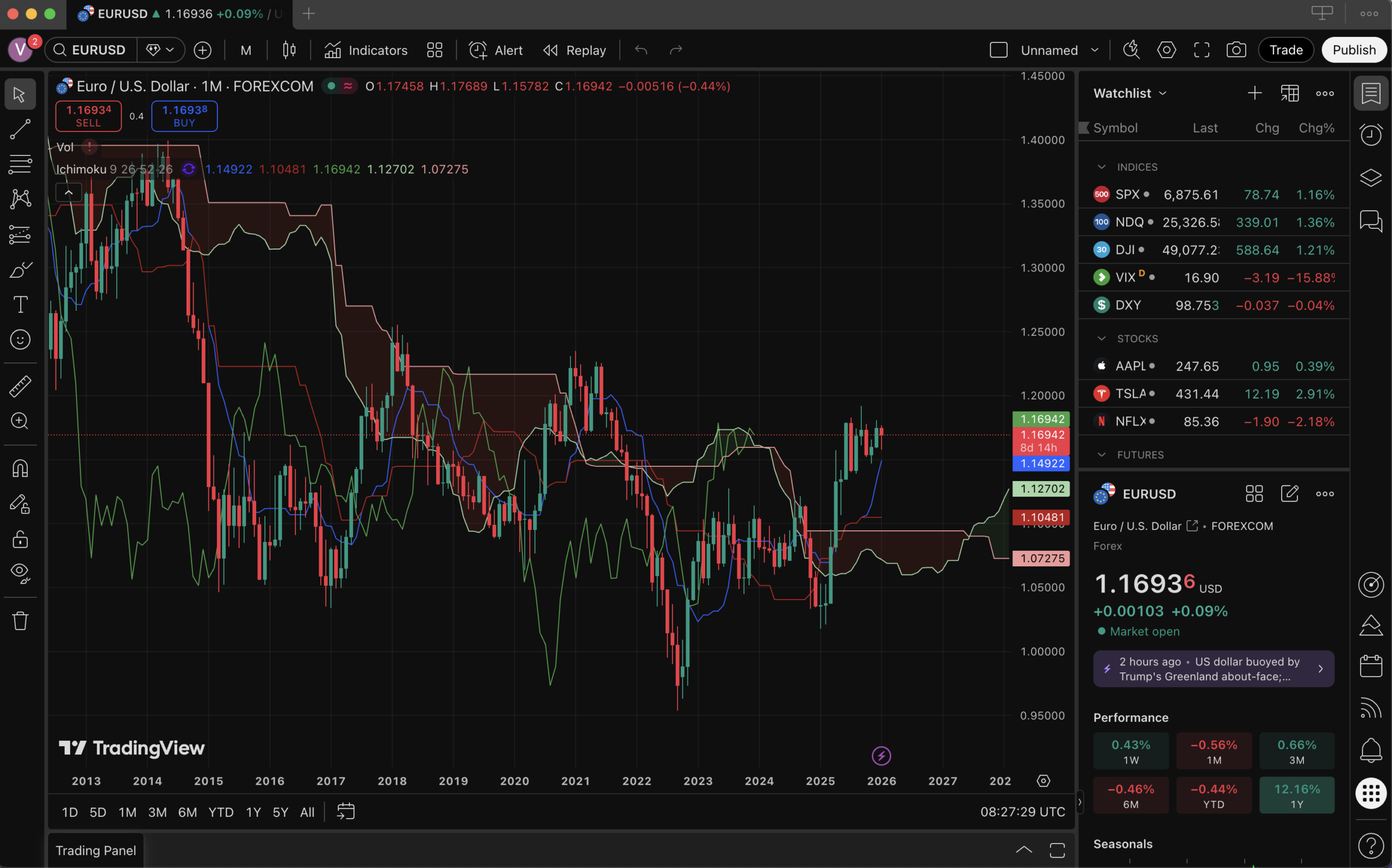The width and height of the screenshot is (1392, 868).
Task: Take a chart snapshot with camera icon
Action: [1236, 50]
